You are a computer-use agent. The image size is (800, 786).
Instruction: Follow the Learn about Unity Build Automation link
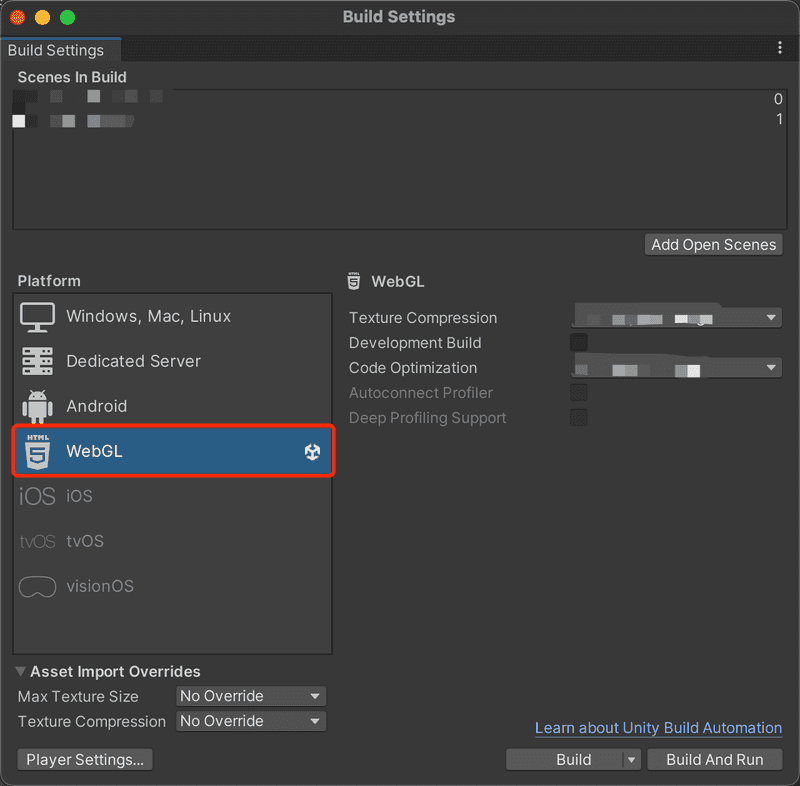[657, 728]
